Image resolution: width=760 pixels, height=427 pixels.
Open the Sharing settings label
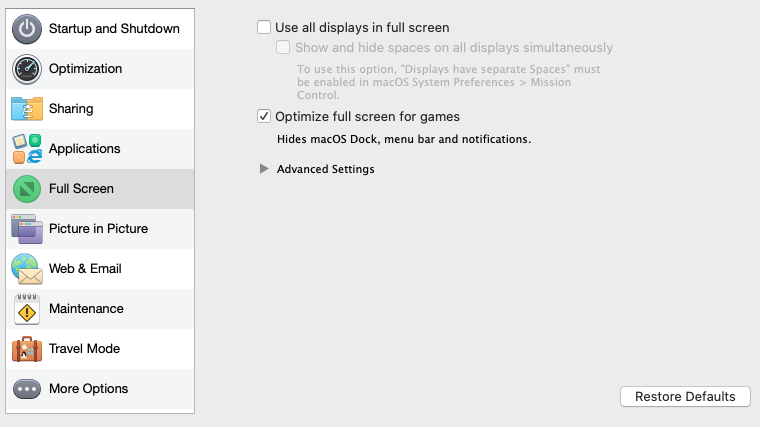(x=71, y=109)
